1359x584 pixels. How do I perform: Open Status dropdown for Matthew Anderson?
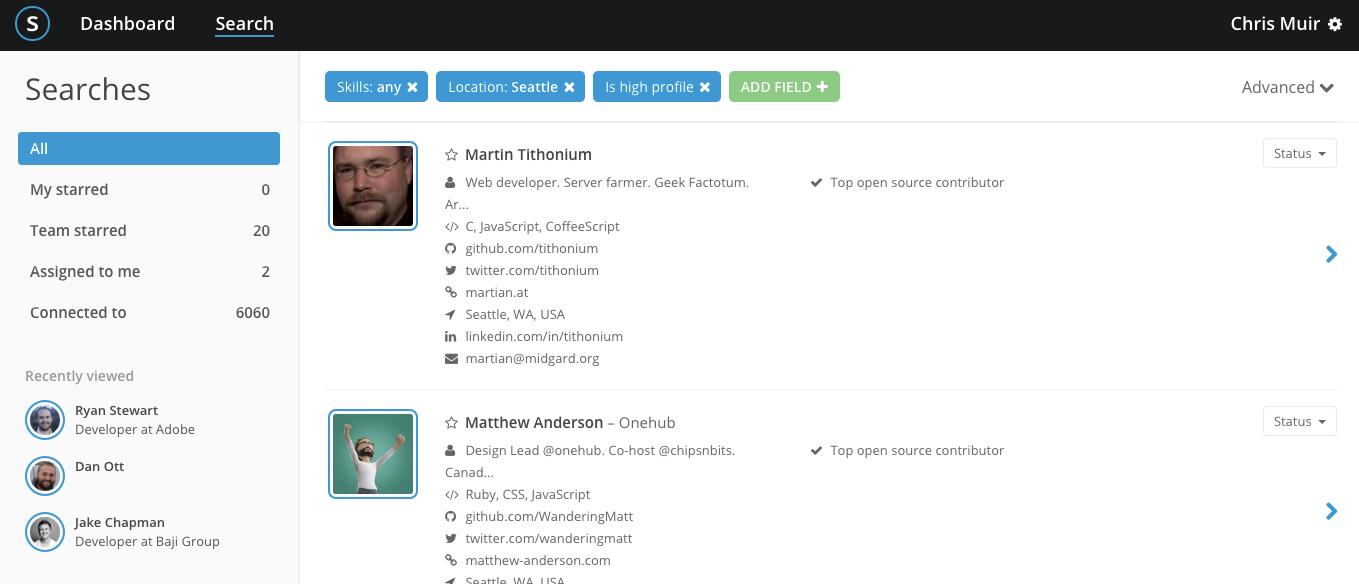(1300, 421)
